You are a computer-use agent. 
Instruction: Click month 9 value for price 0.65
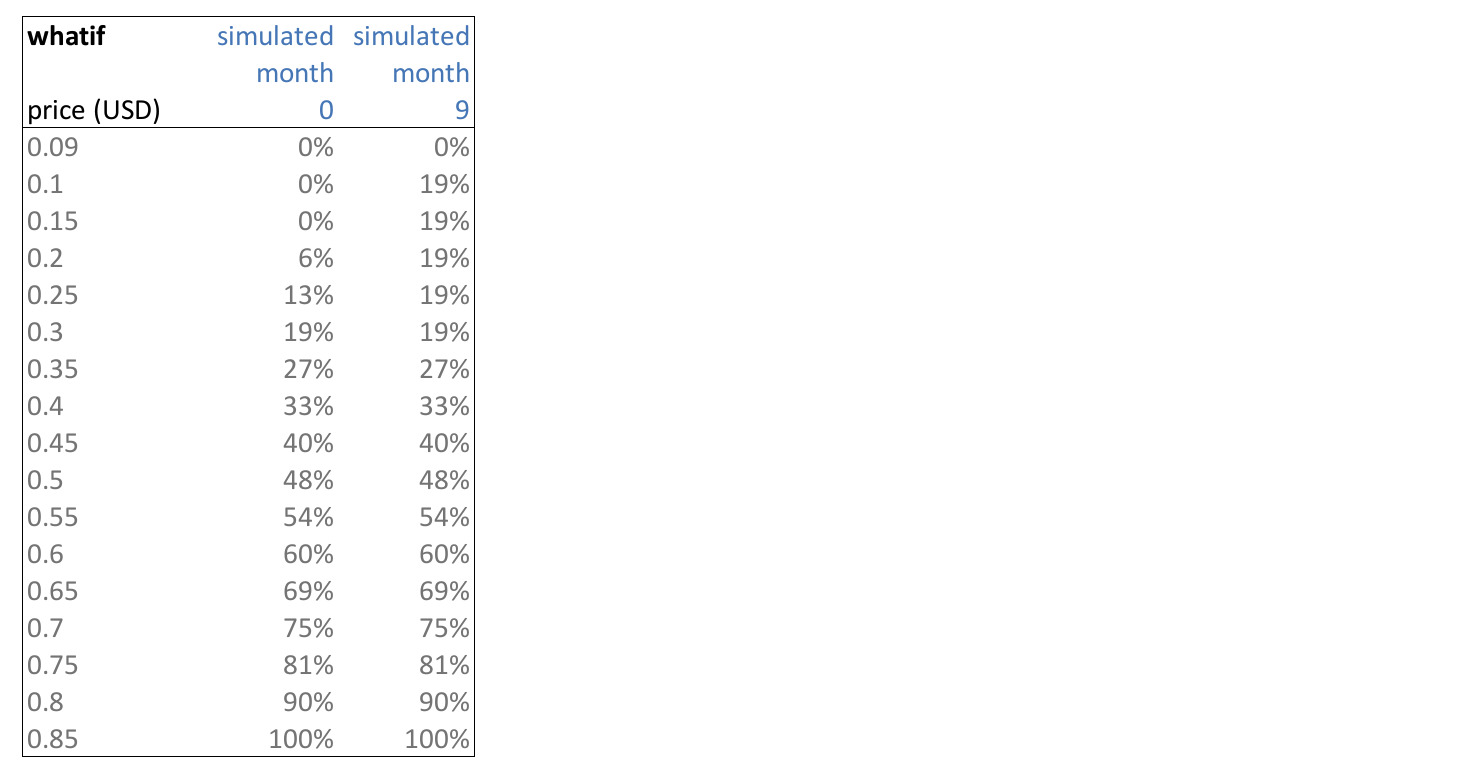[445, 592]
